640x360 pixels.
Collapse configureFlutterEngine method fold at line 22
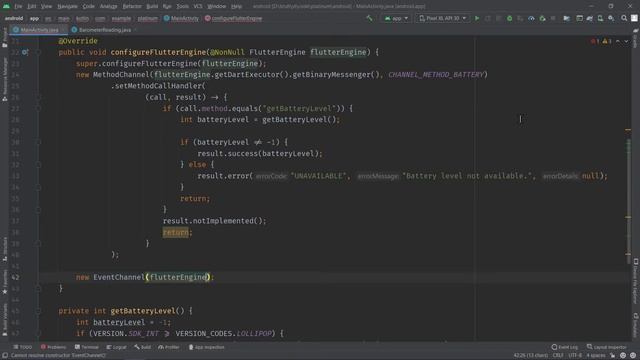pyautogui.click(x=38, y=52)
